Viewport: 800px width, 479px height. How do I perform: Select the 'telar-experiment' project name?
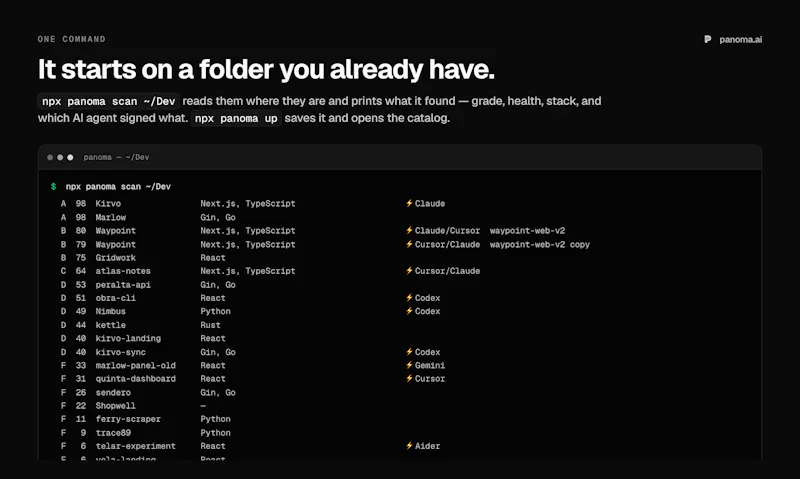tap(136, 446)
